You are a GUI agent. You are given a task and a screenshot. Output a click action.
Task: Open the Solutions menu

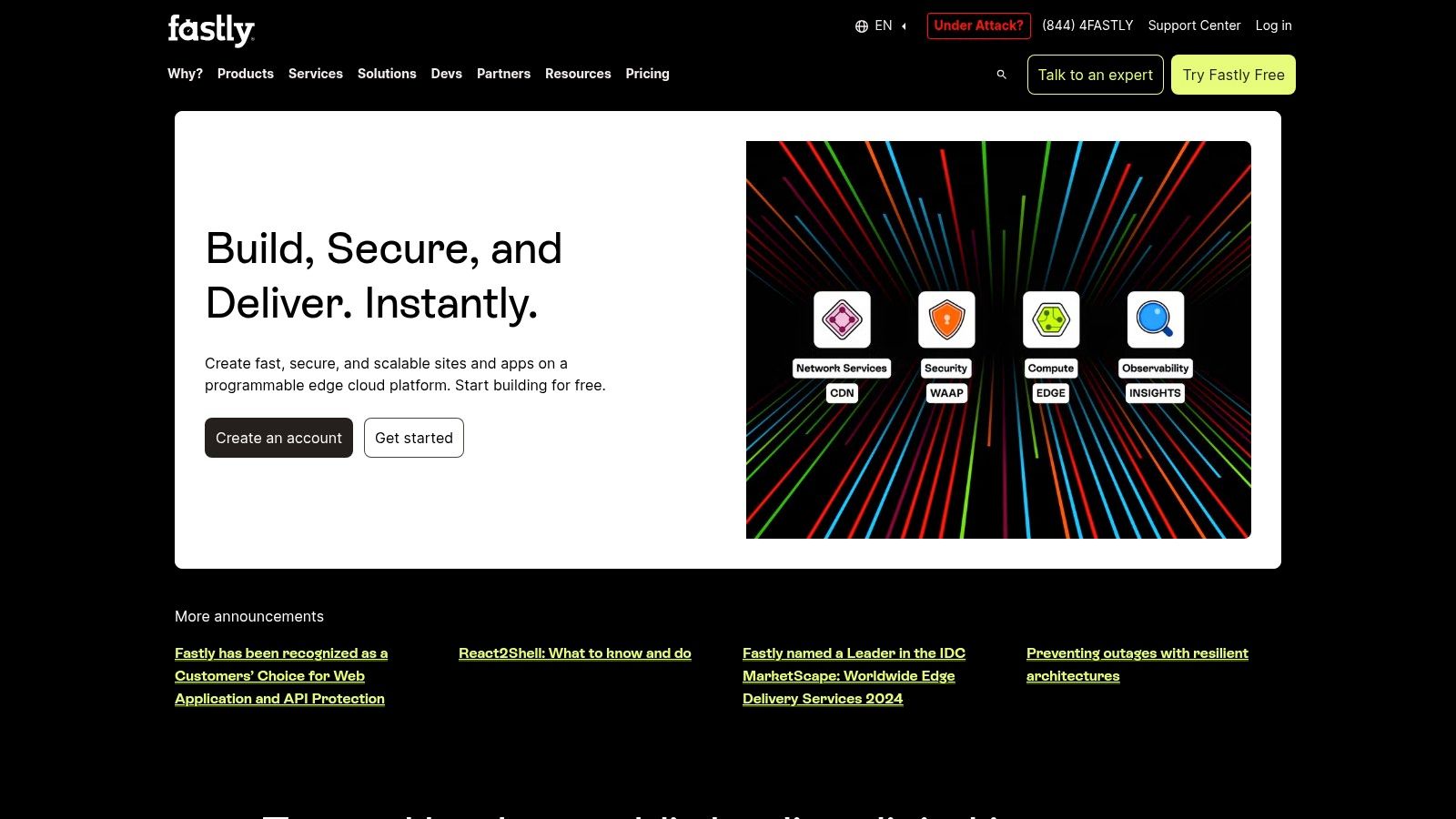[387, 74]
